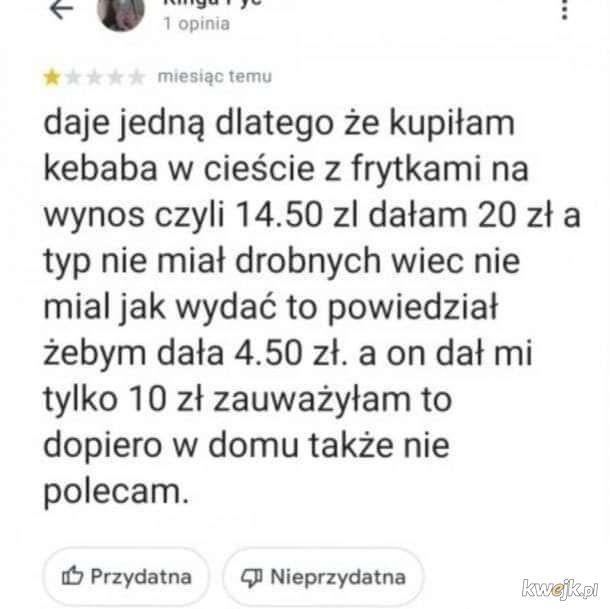Mark the review as Przydatna
610x609 pixels.
tap(126, 576)
